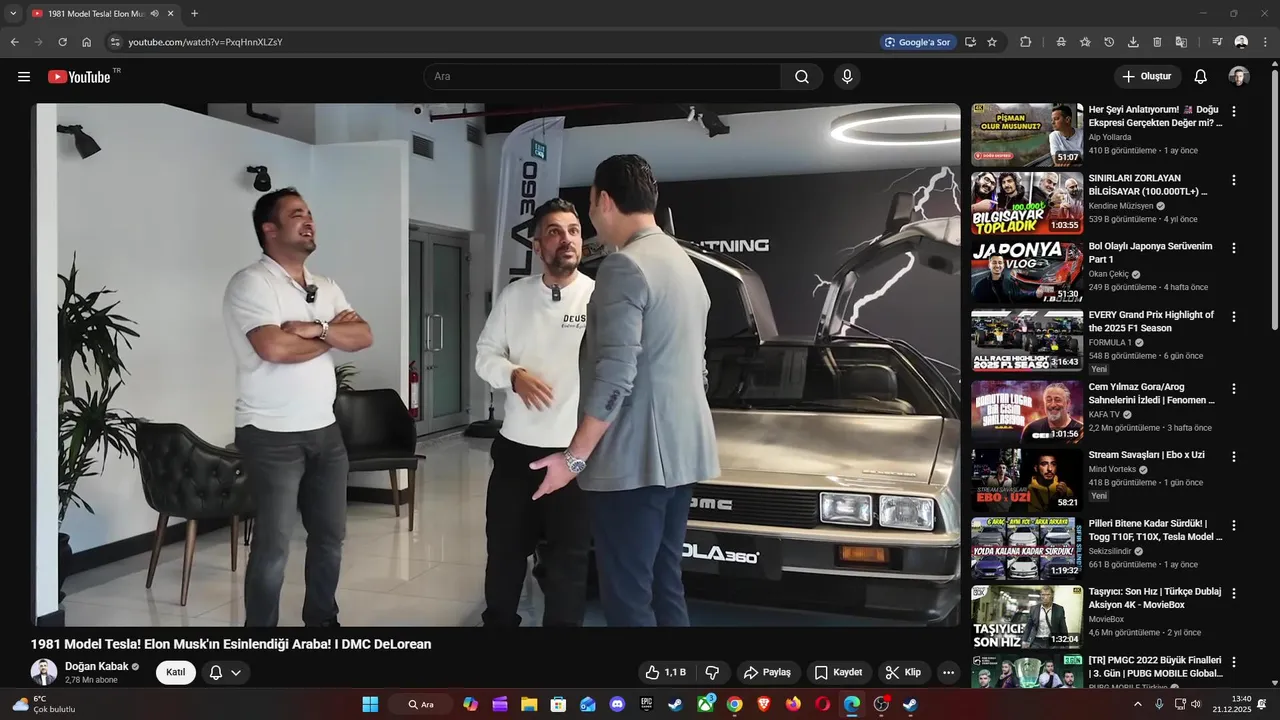Open more actions below the video
Image resolution: width=1280 pixels, height=720 pixels.
coord(948,673)
